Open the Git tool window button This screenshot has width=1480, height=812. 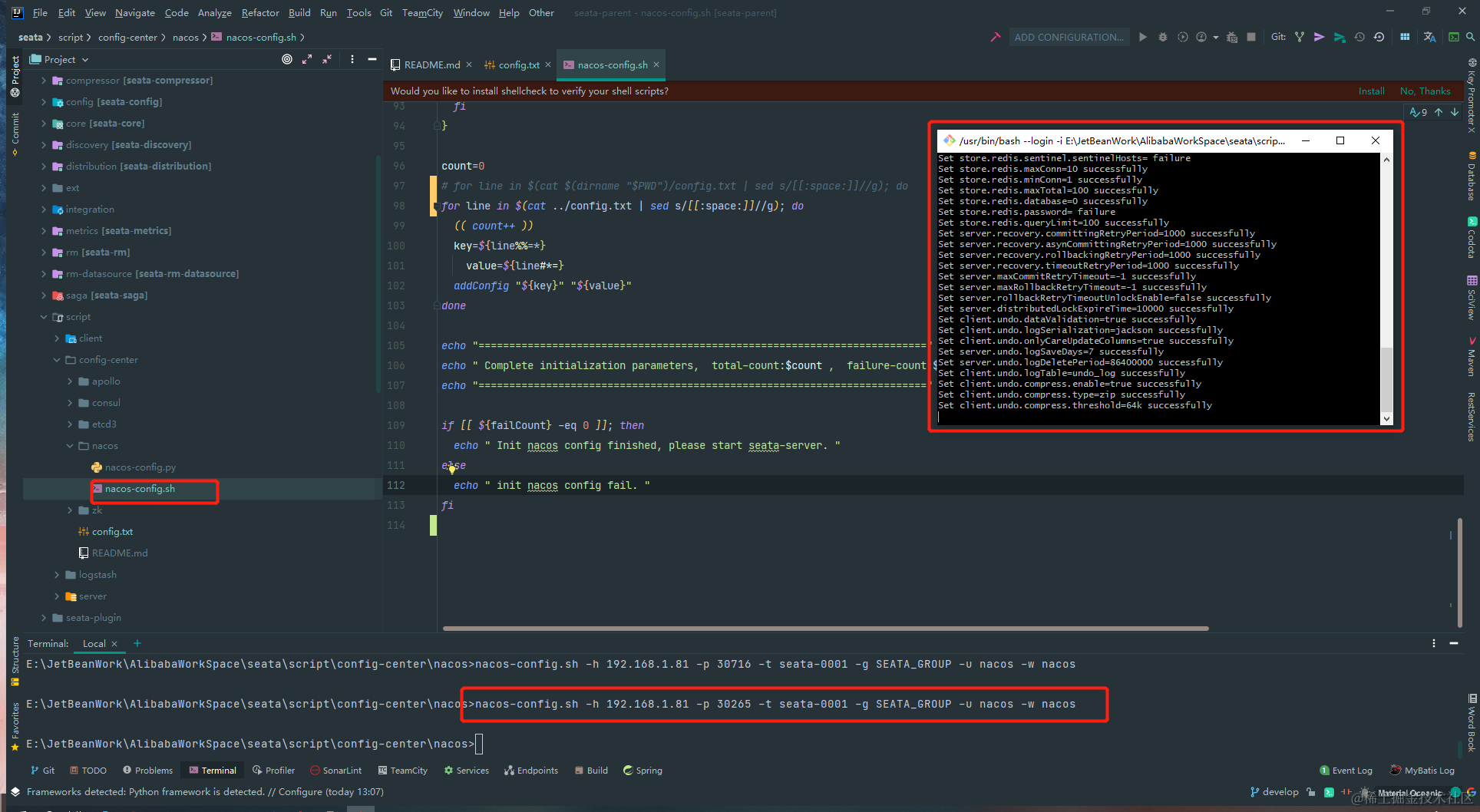[x=43, y=771]
